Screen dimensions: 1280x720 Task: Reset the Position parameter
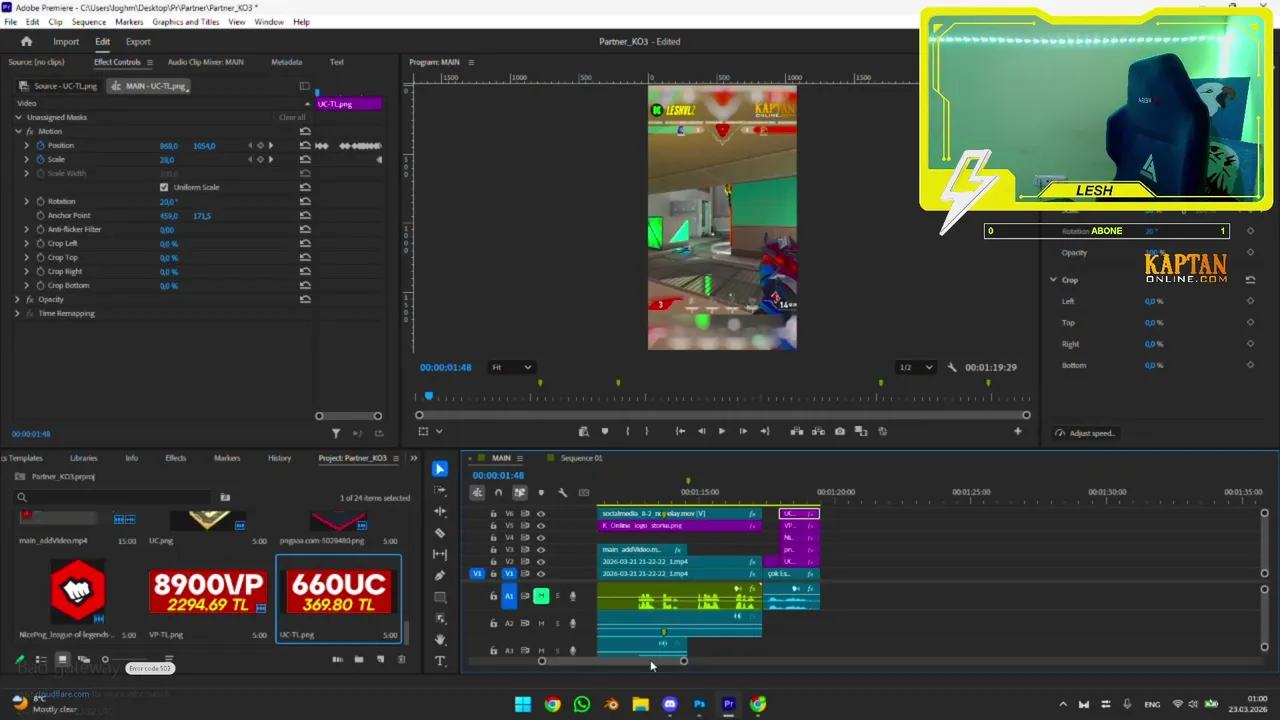305,145
